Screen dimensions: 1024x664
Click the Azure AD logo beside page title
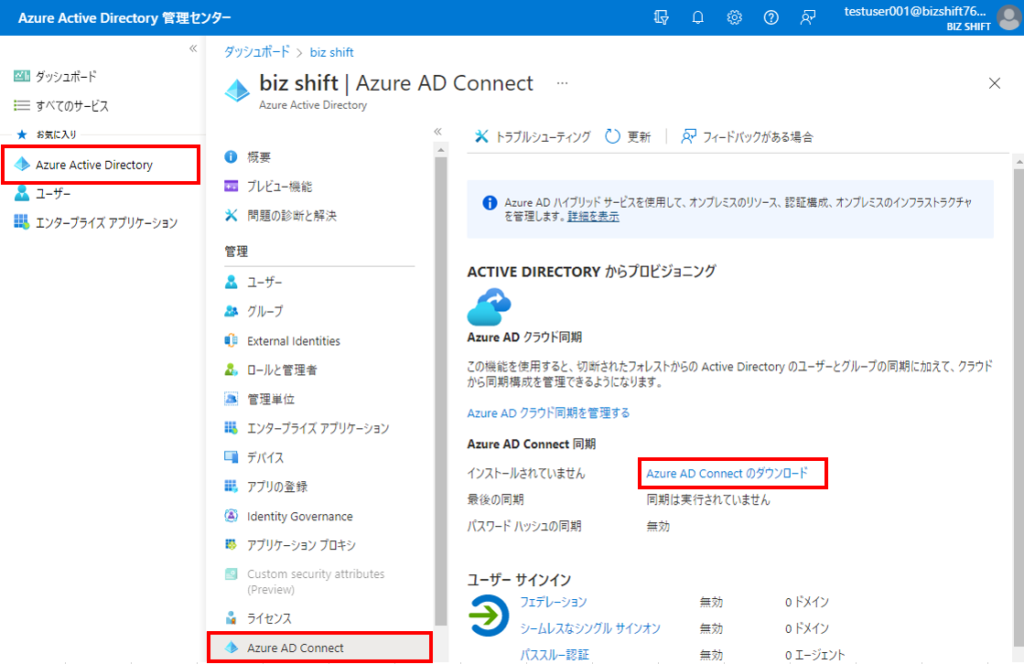click(237, 90)
